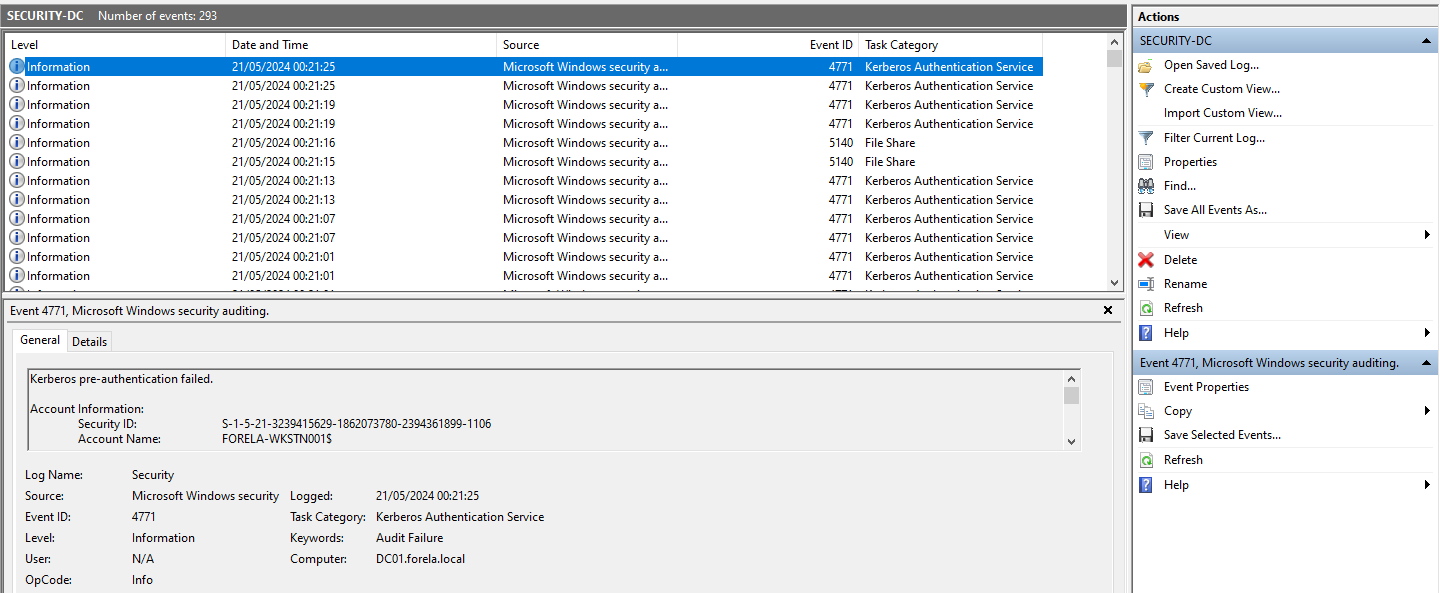Click the Open Saved Log folder icon

coord(1146,65)
